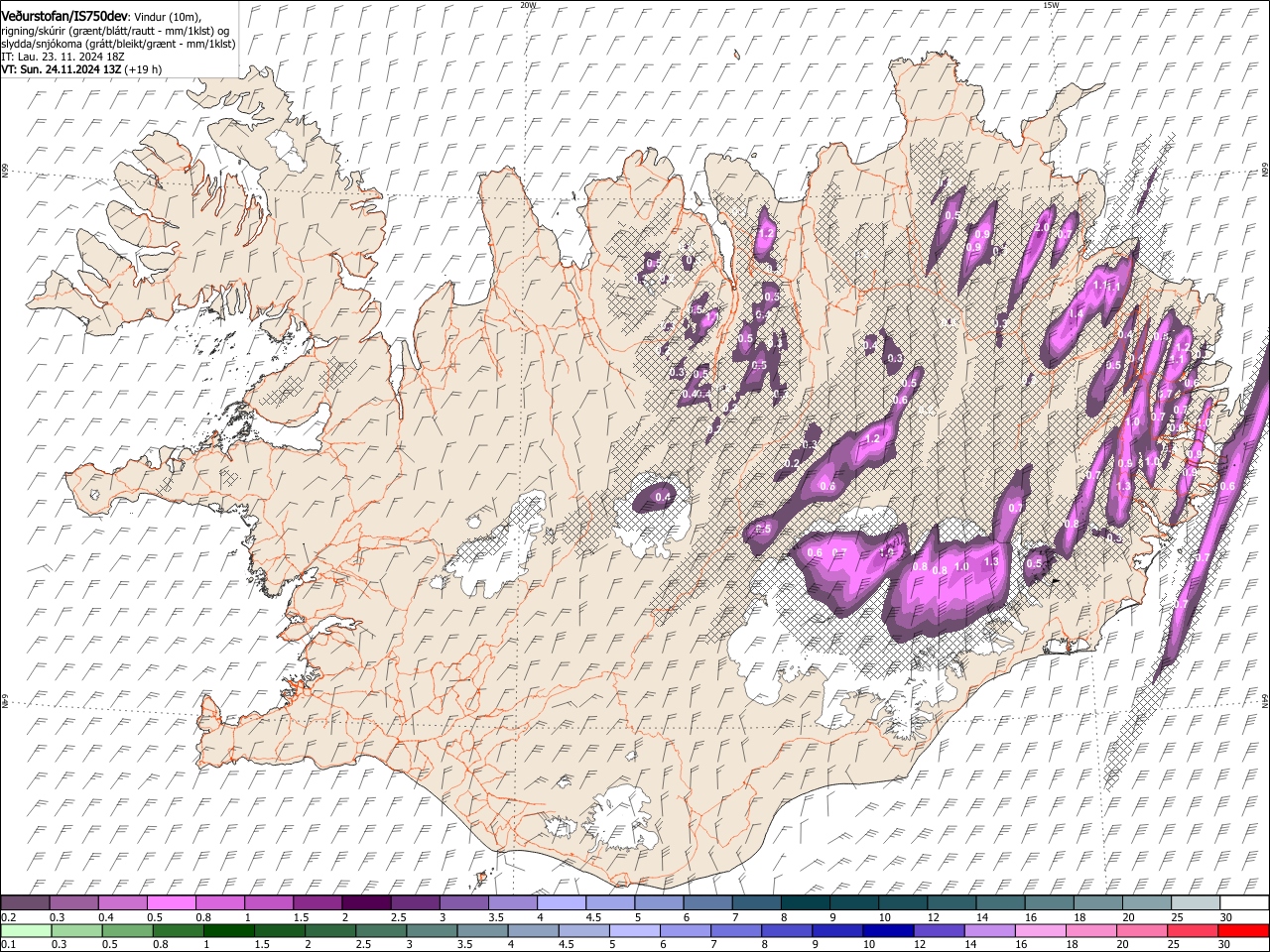Pick the grey-blue swatch above lower-row 3.5

(x=483, y=930)
